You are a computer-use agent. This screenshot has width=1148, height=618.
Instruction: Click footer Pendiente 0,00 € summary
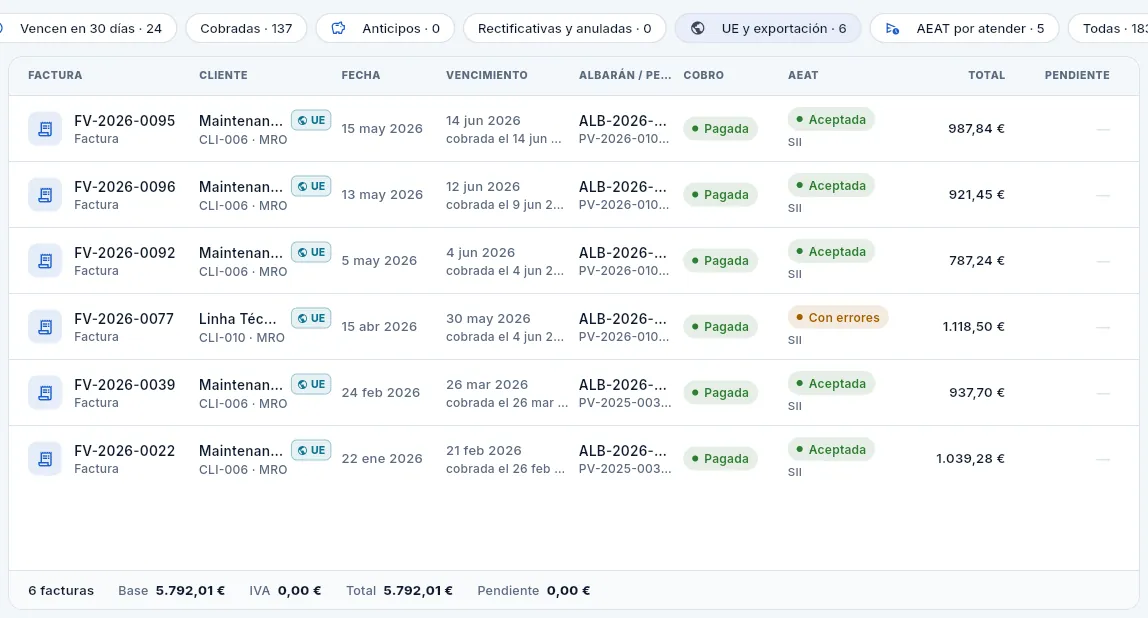pyautogui.click(x=534, y=590)
